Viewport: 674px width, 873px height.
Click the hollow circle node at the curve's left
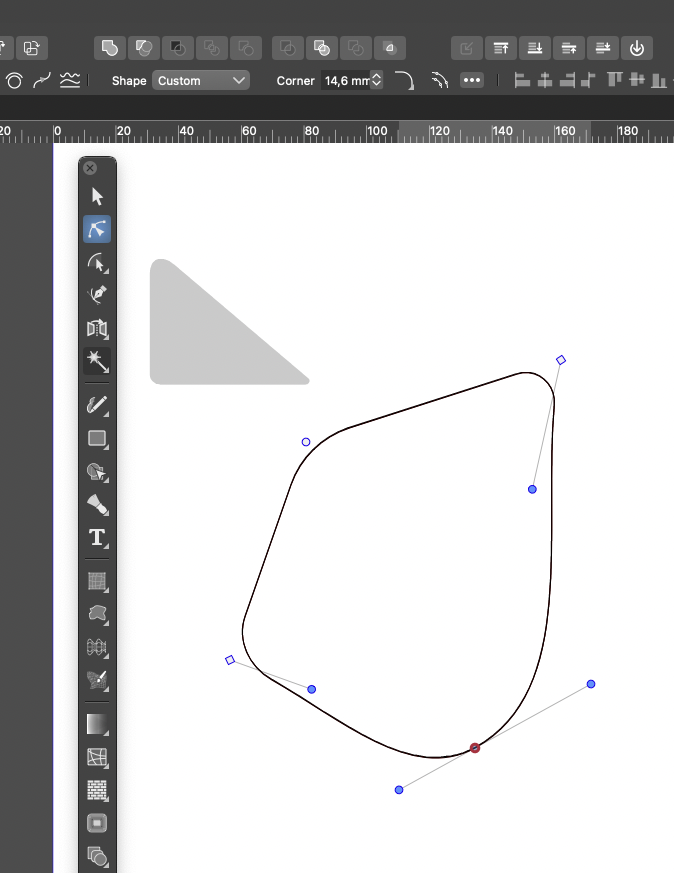[x=306, y=442]
